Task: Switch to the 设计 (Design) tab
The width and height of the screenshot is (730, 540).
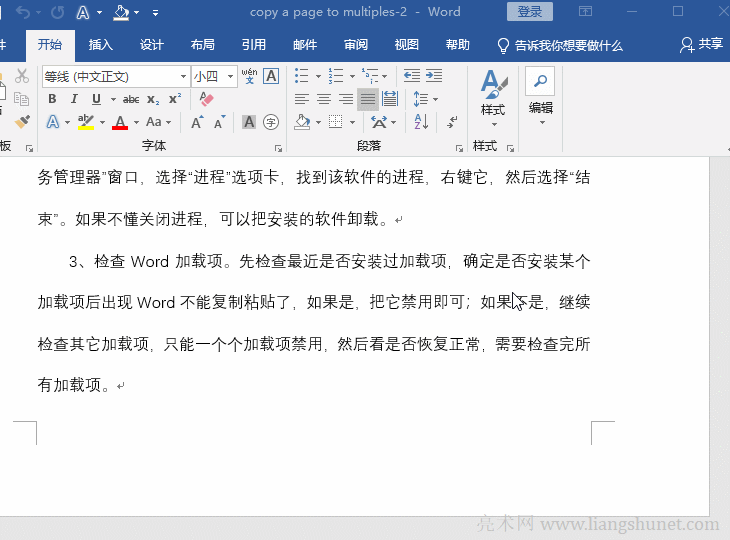Action: (x=152, y=45)
